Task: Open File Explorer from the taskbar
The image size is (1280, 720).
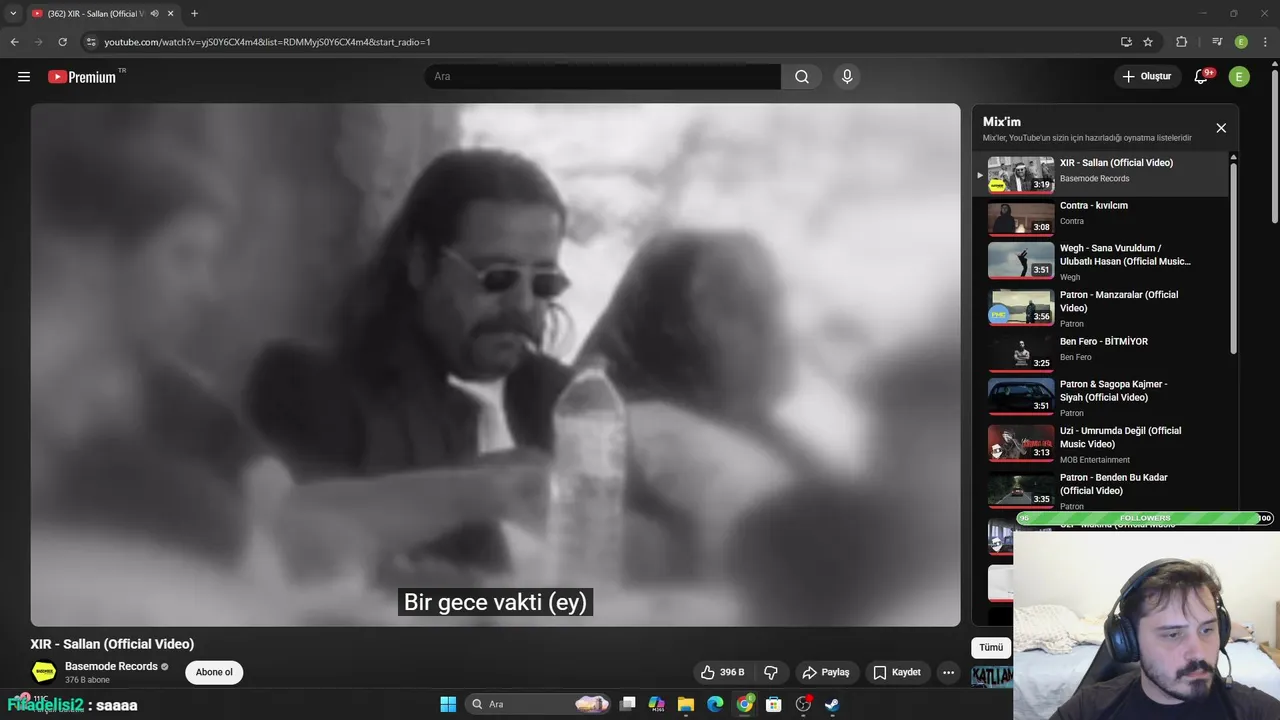Action: (x=686, y=704)
